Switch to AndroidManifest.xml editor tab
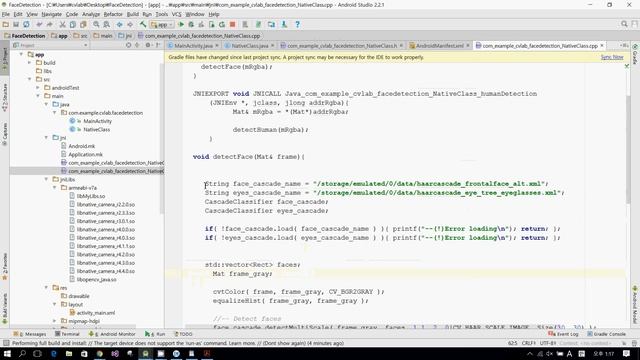The image size is (640, 360). coord(439,46)
